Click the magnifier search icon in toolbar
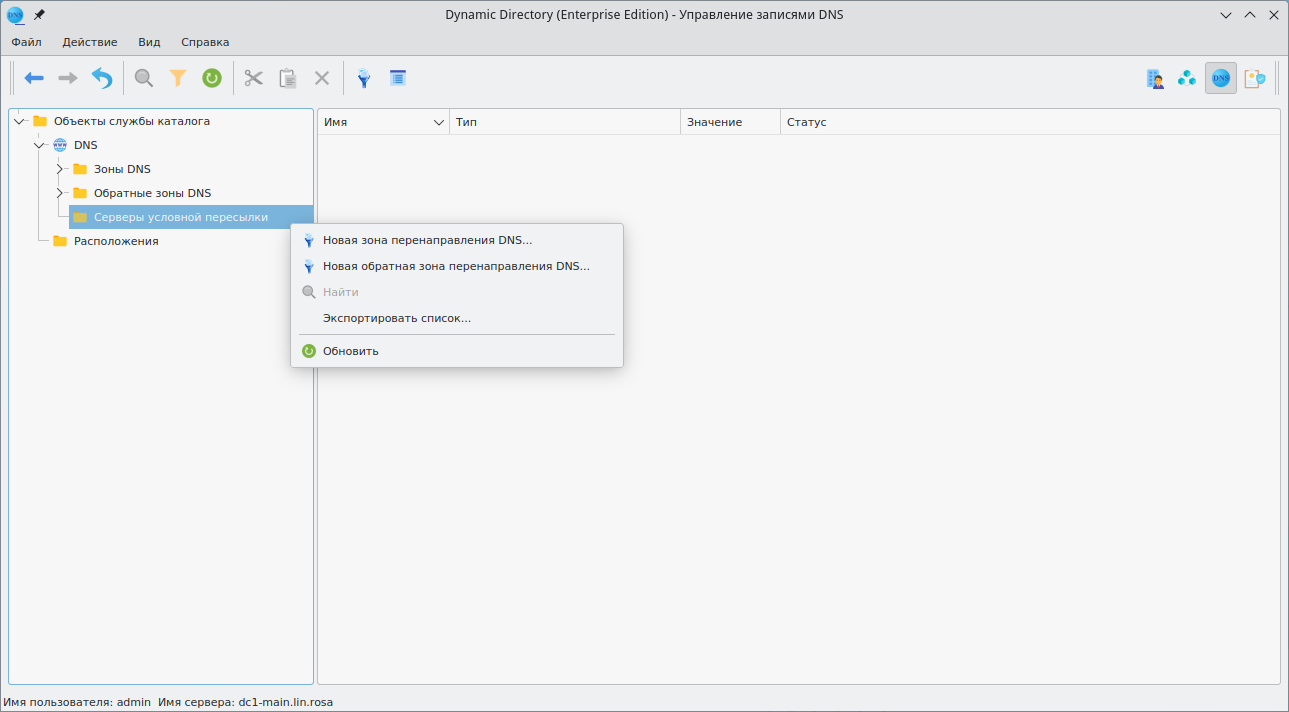Viewport: 1289px width, 712px height. pos(144,78)
